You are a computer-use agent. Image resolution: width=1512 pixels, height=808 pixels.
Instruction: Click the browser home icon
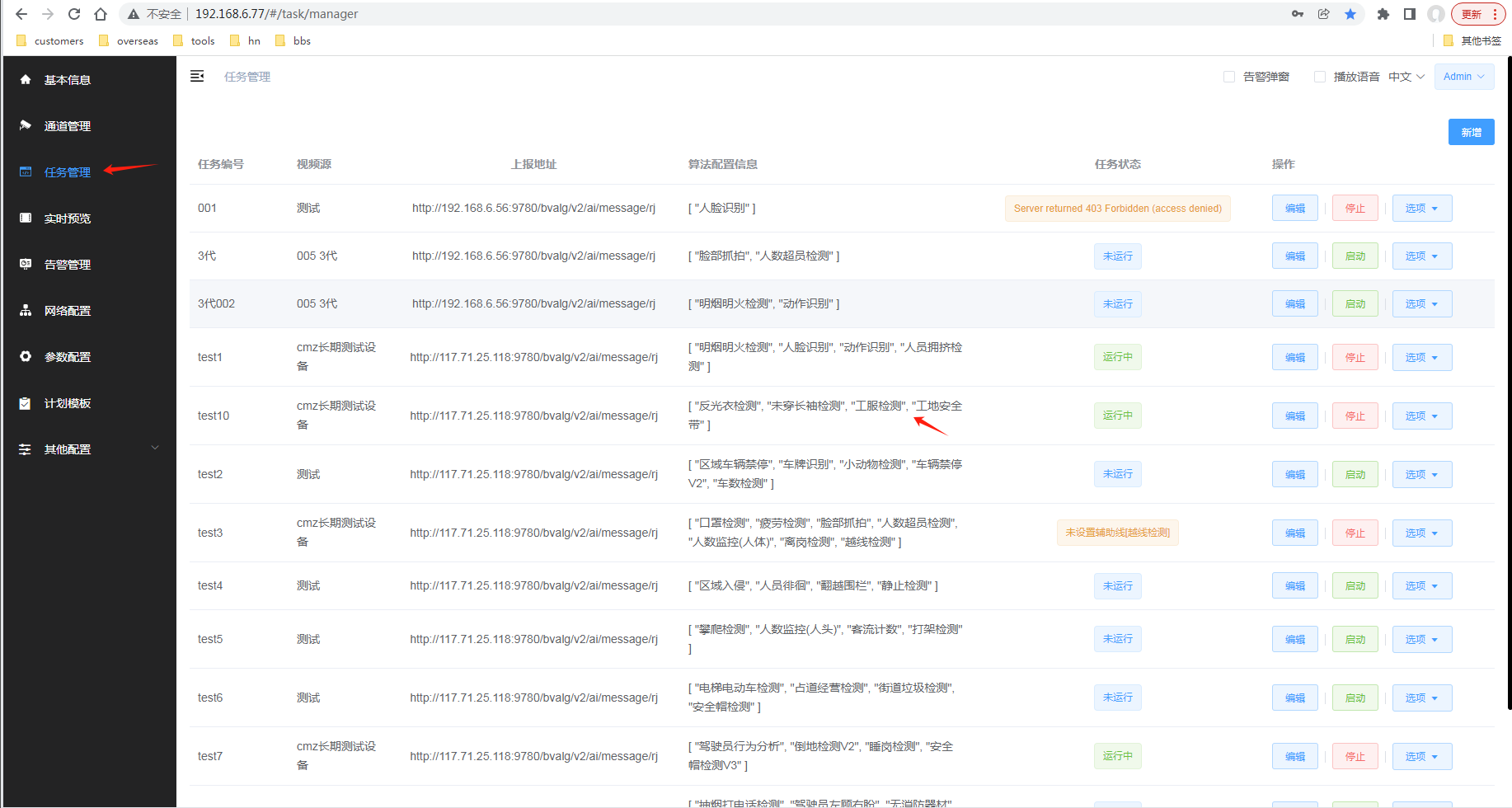(x=101, y=14)
